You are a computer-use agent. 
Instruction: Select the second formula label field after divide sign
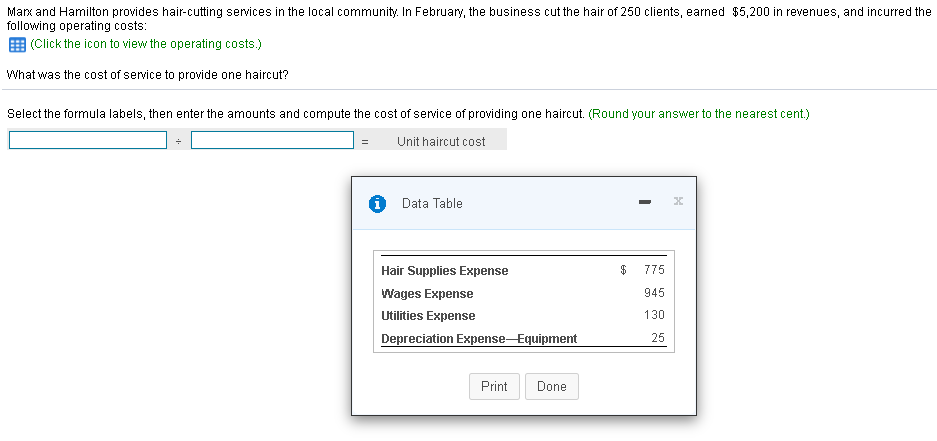(272, 140)
